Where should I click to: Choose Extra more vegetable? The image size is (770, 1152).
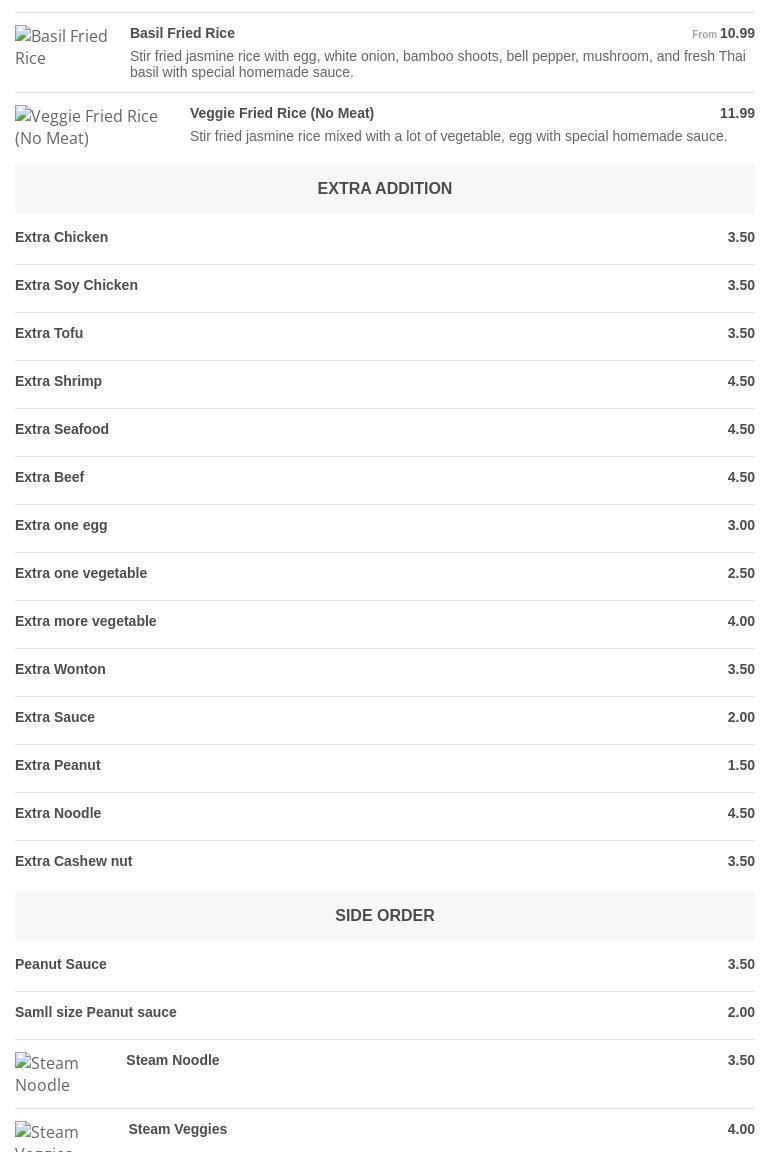[x=86, y=621]
